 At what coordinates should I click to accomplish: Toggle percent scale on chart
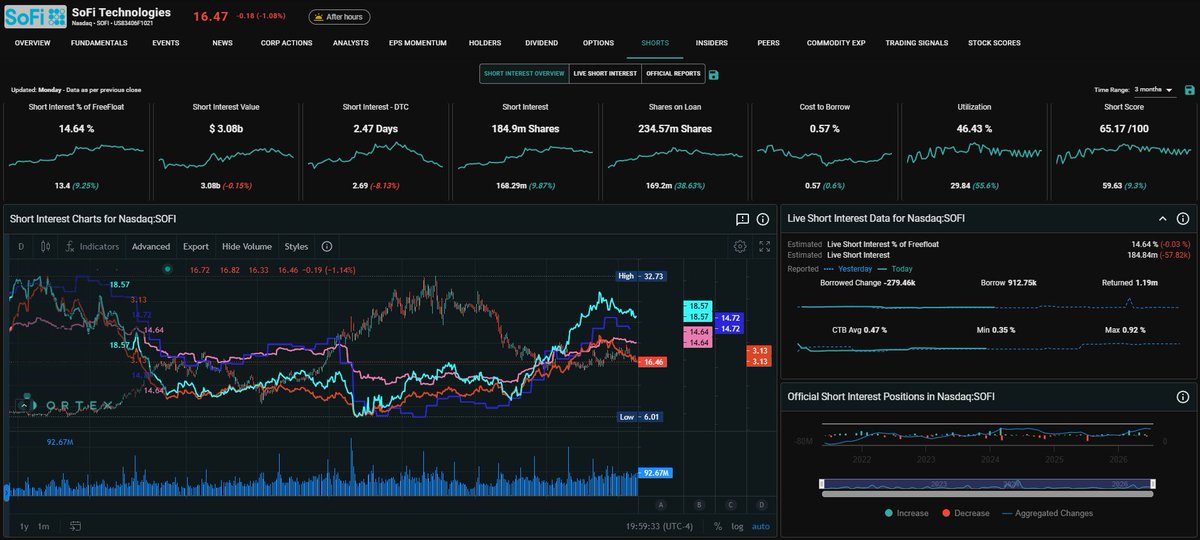718,526
